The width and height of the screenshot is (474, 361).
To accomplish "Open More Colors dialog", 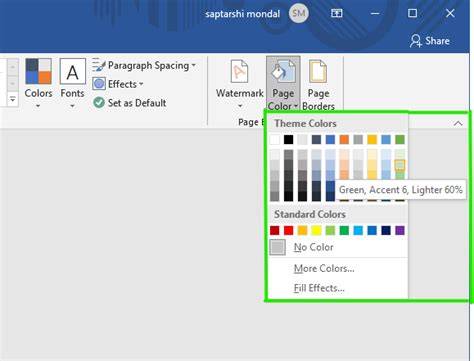I will pos(338,268).
